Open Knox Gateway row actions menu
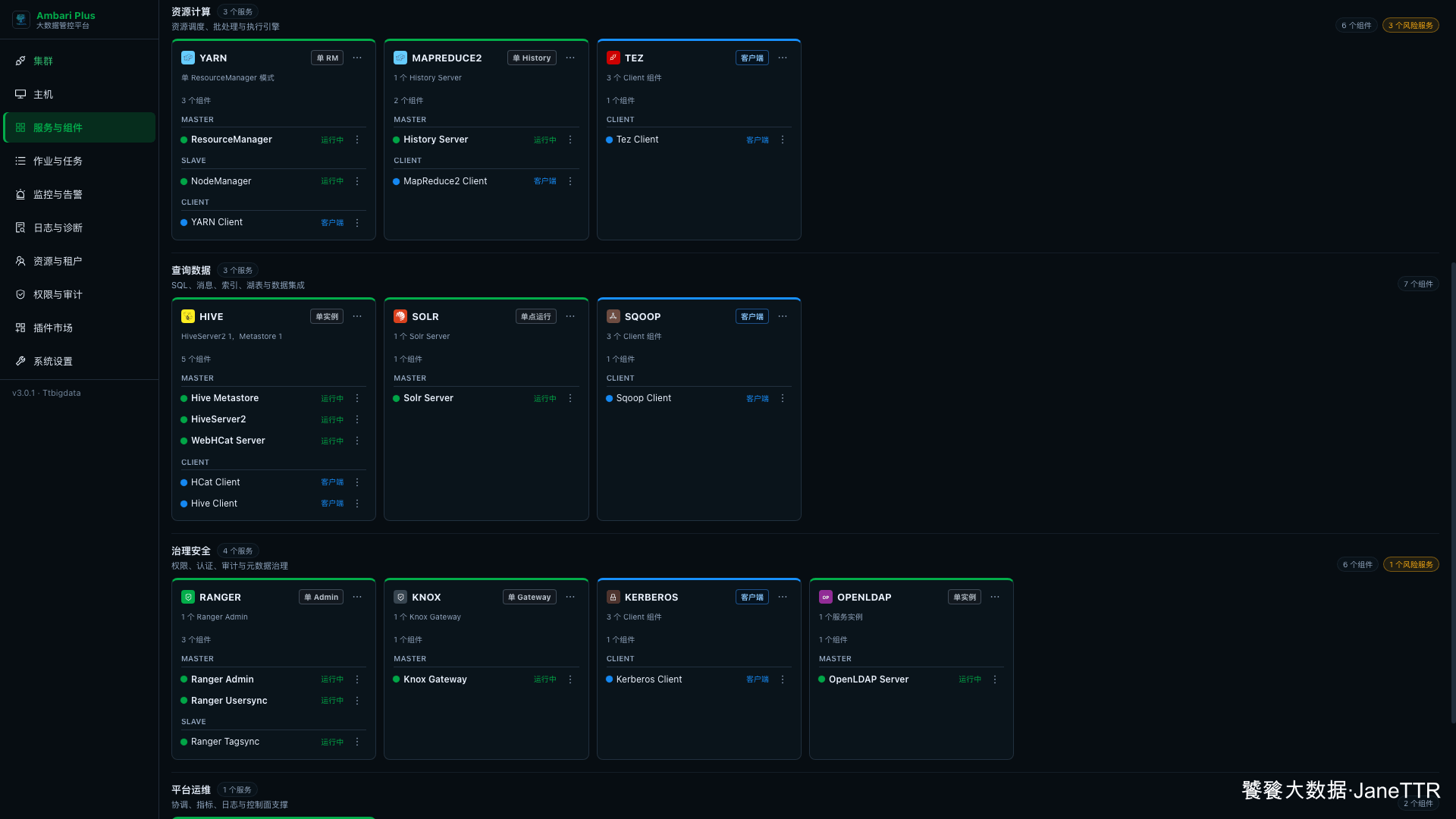This screenshot has height=819, width=1456. coord(570,679)
